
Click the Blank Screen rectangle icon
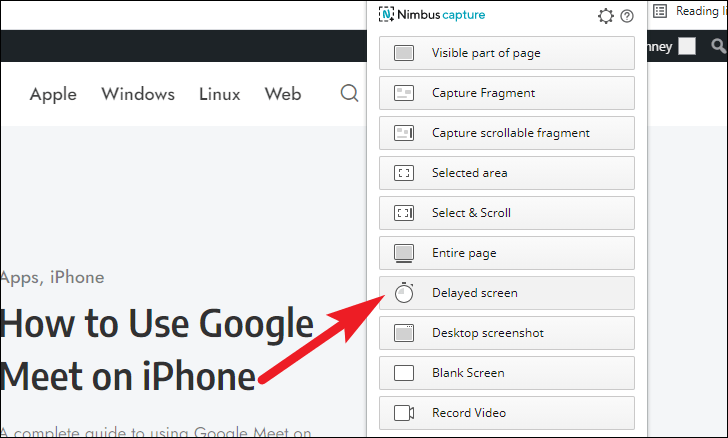click(404, 373)
